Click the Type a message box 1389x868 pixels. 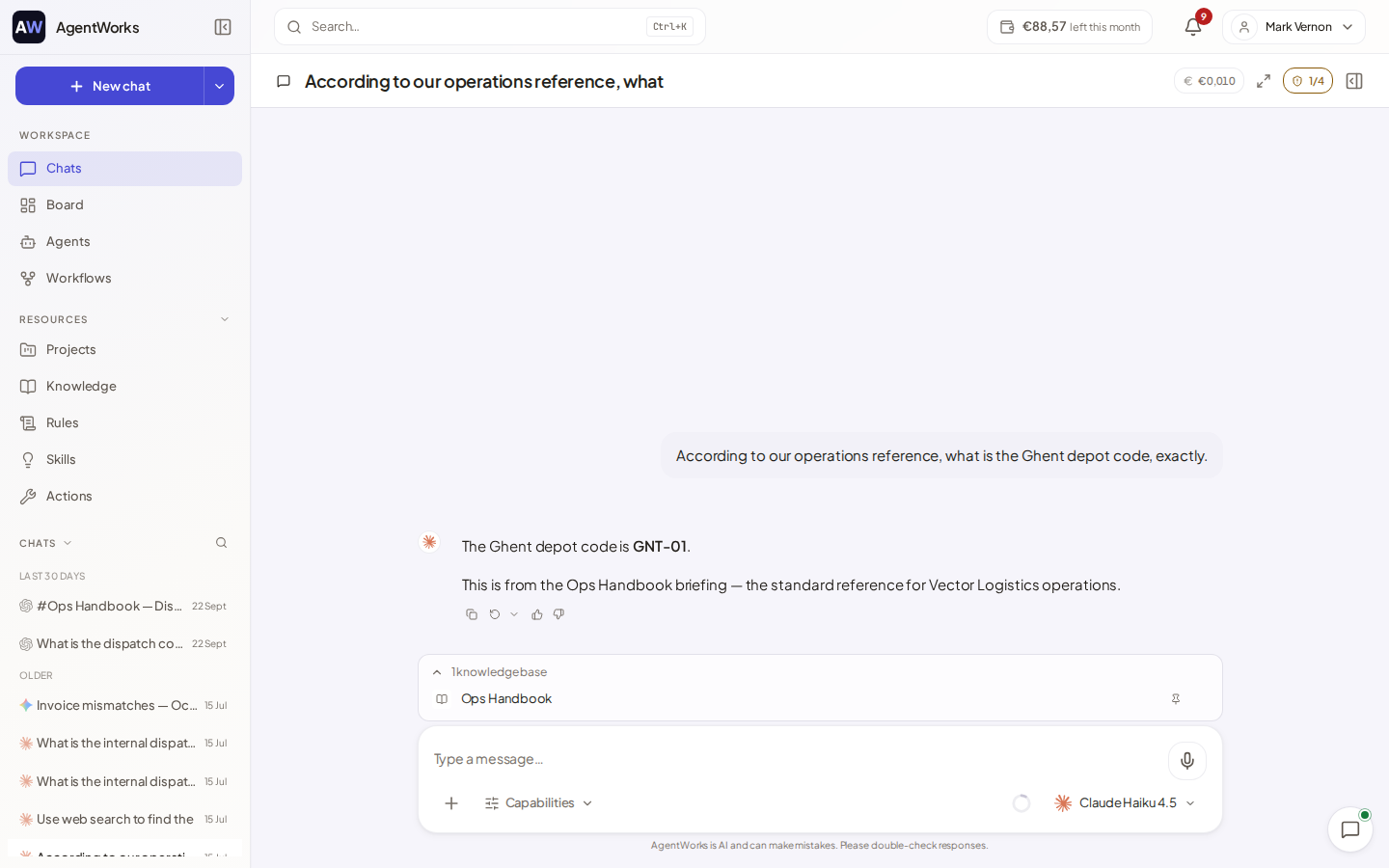click(796, 760)
